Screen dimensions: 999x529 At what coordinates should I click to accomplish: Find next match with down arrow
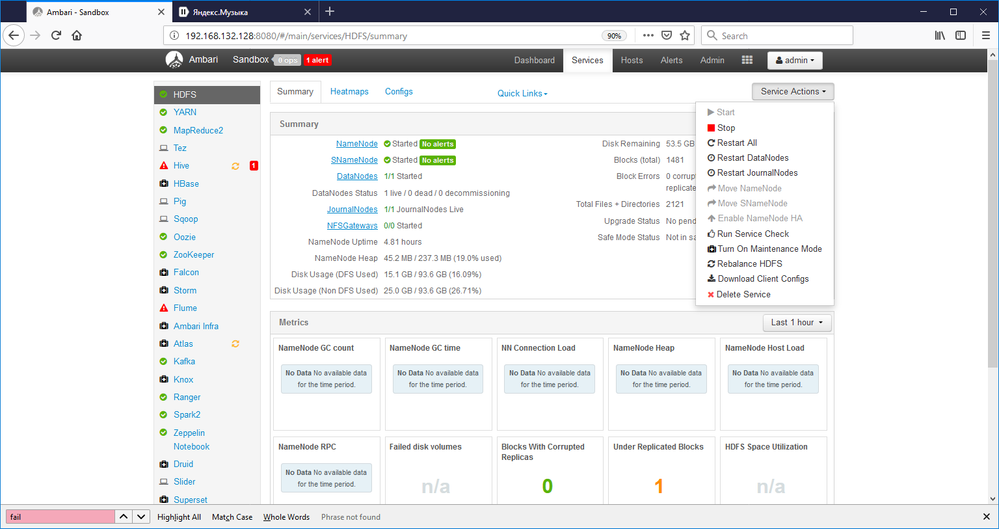(x=141, y=517)
